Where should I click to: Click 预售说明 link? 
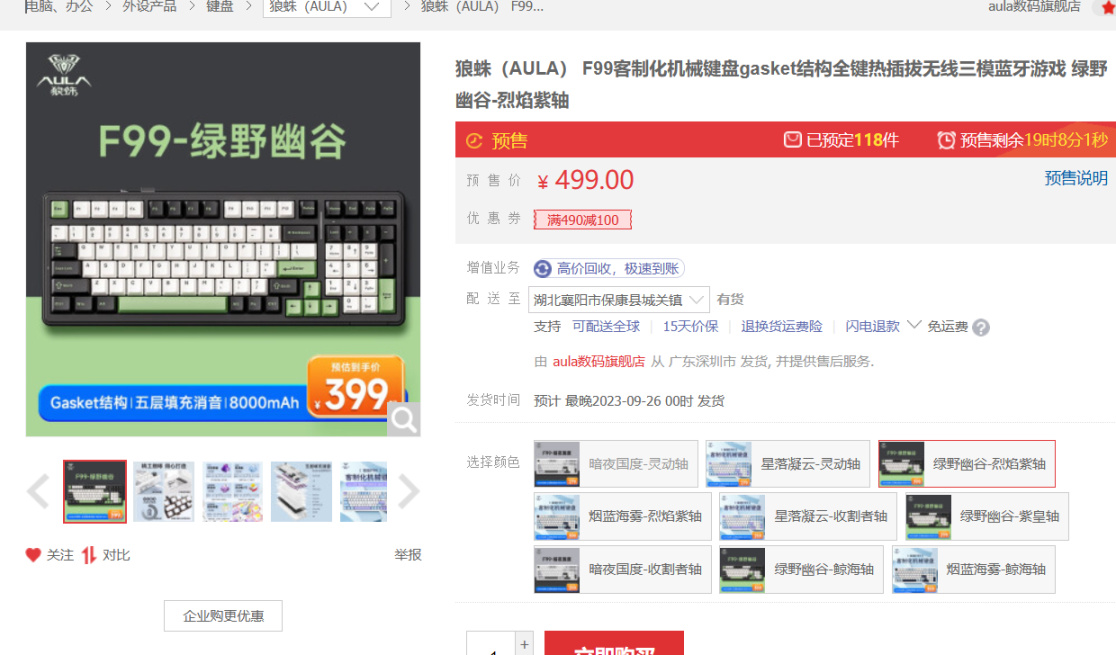pyautogui.click(x=1075, y=178)
